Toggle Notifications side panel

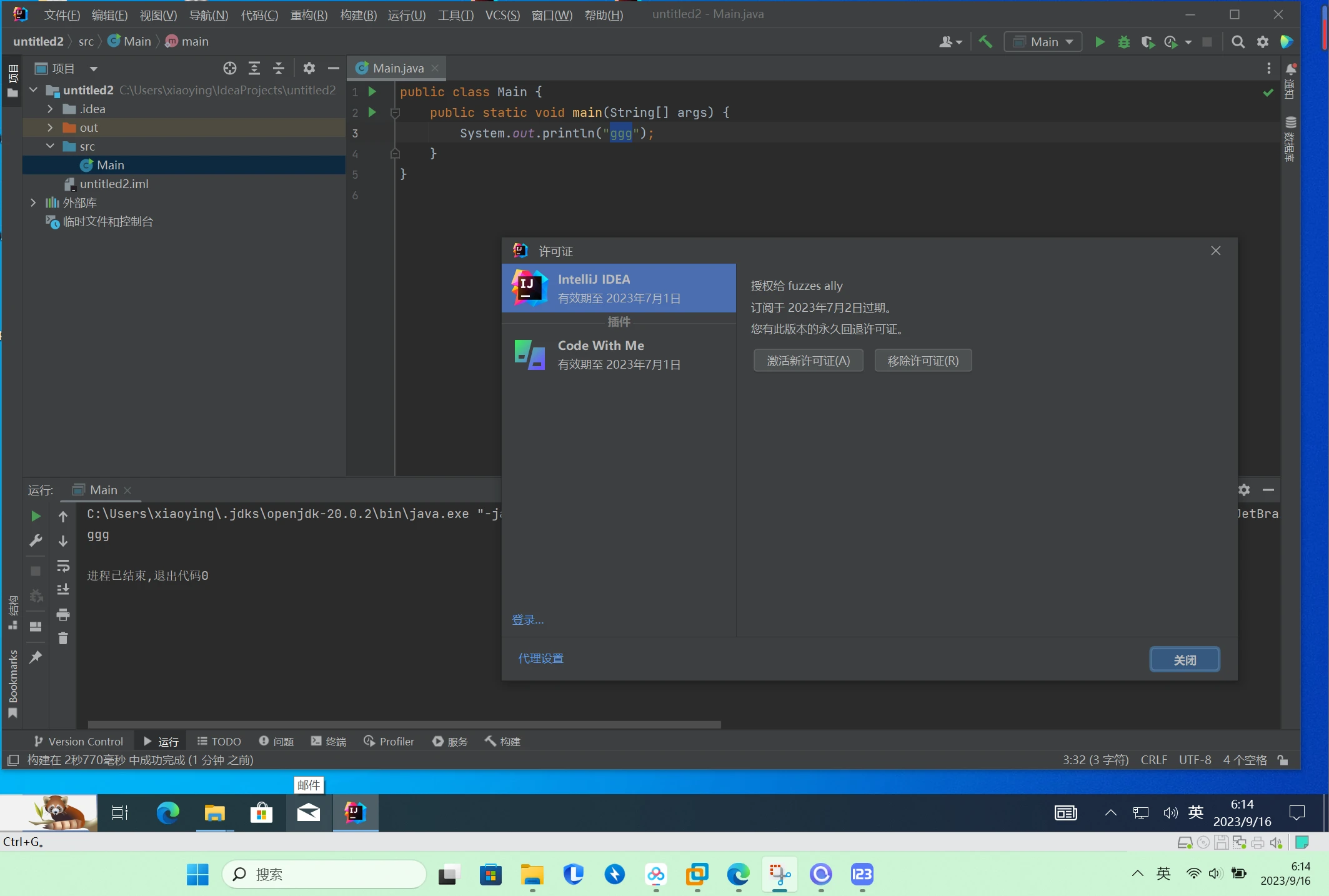coord(1290,81)
